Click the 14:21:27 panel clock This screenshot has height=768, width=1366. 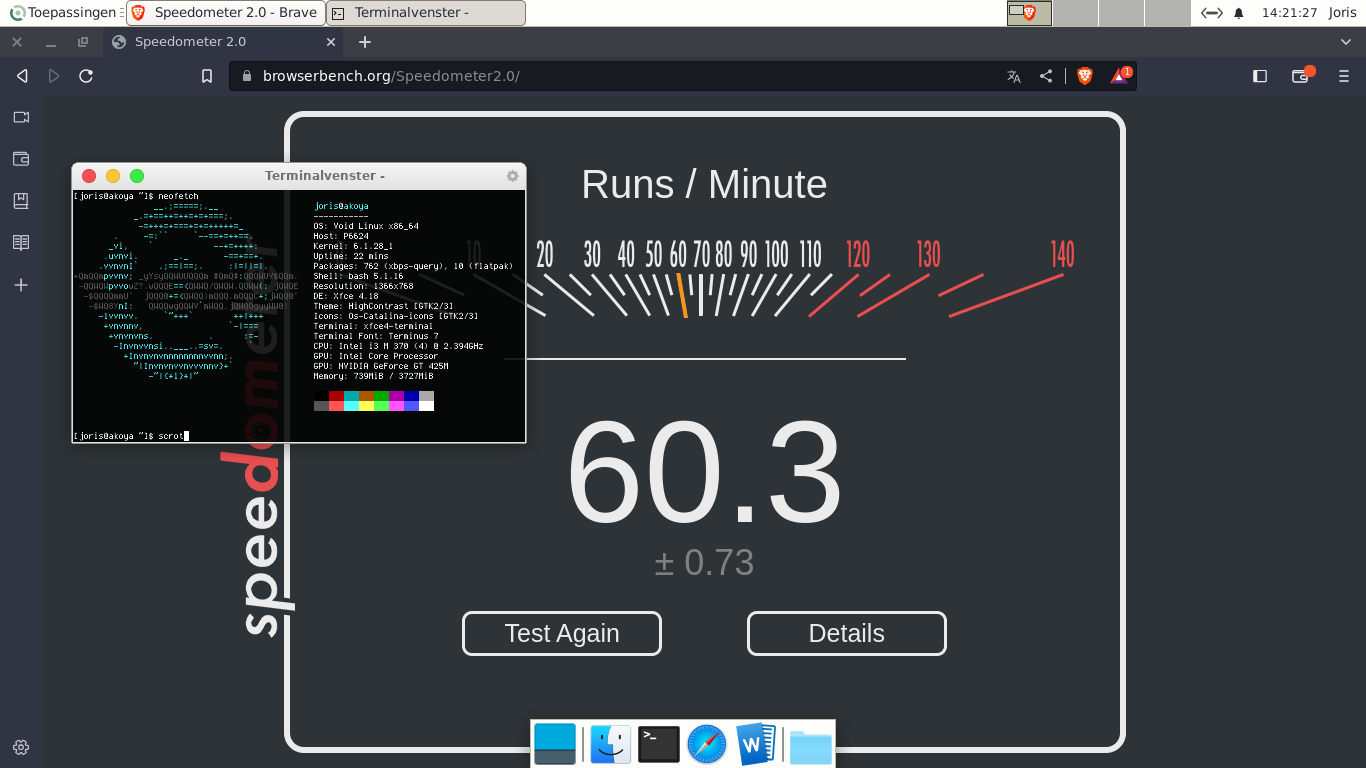tap(1289, 13)
